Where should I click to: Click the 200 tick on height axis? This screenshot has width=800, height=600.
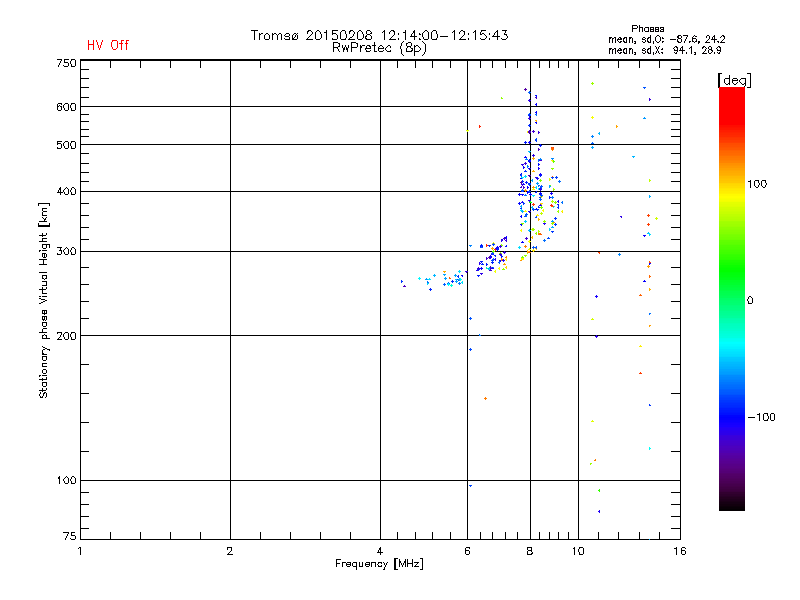[66, 336]
